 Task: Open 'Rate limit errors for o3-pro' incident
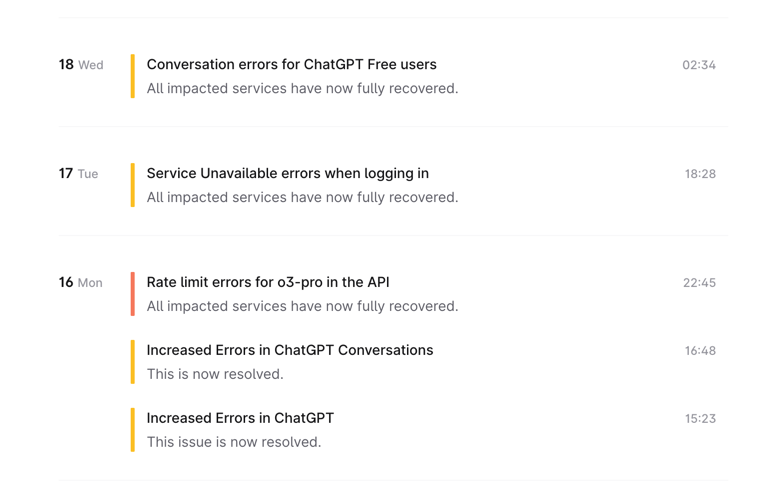[x=268, y=282]
